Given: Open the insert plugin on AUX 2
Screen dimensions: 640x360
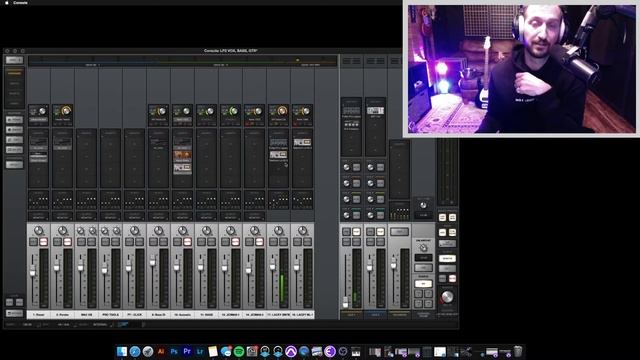Looking at the screenshot, I should 375,111.
